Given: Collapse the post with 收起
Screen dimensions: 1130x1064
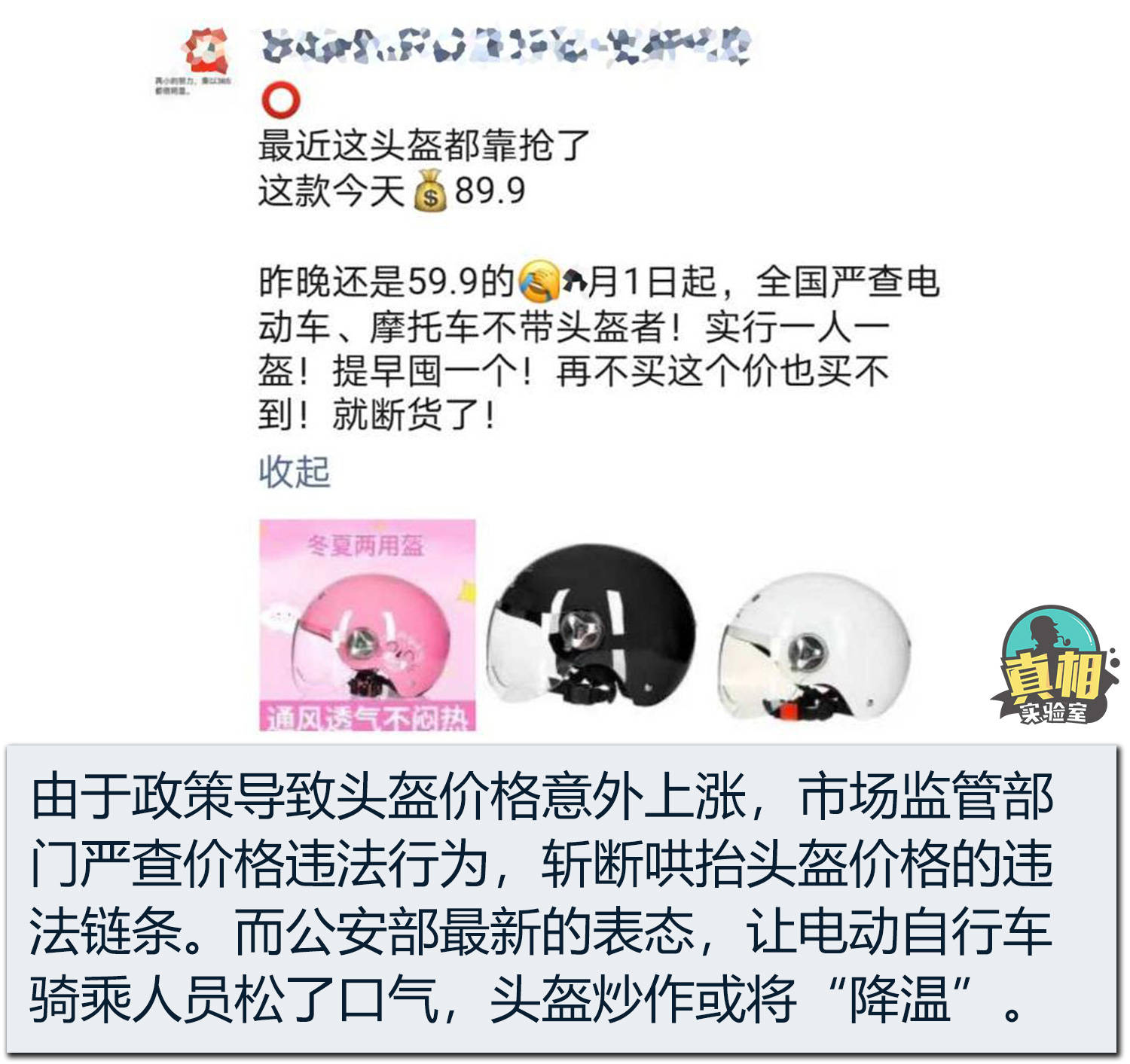Looking at the screenshot, I should coord(295,472).
